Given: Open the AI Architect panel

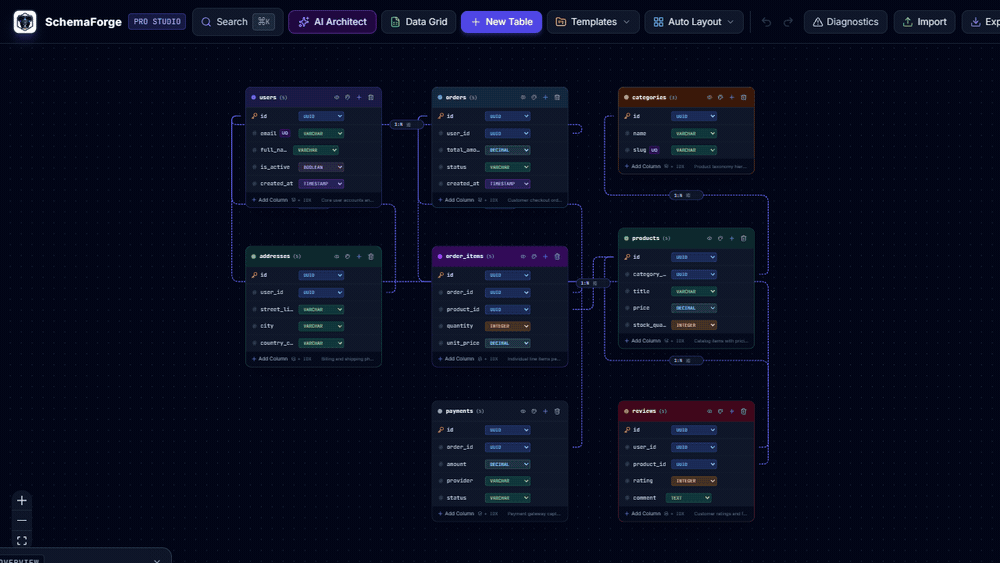Looking at the screenshot, I should [332, 22].
